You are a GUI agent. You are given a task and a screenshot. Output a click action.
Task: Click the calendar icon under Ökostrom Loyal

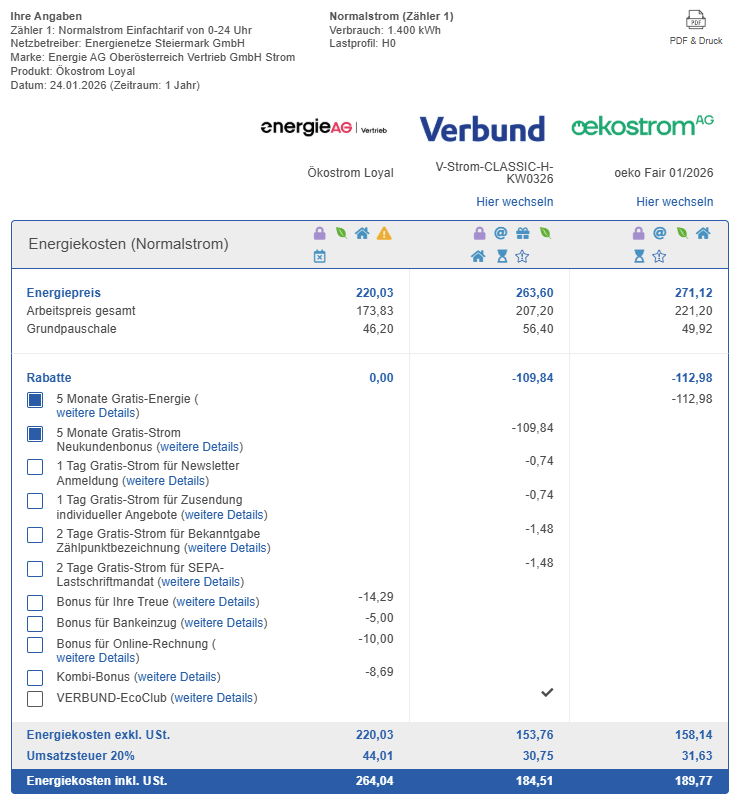tap(320, 257)
